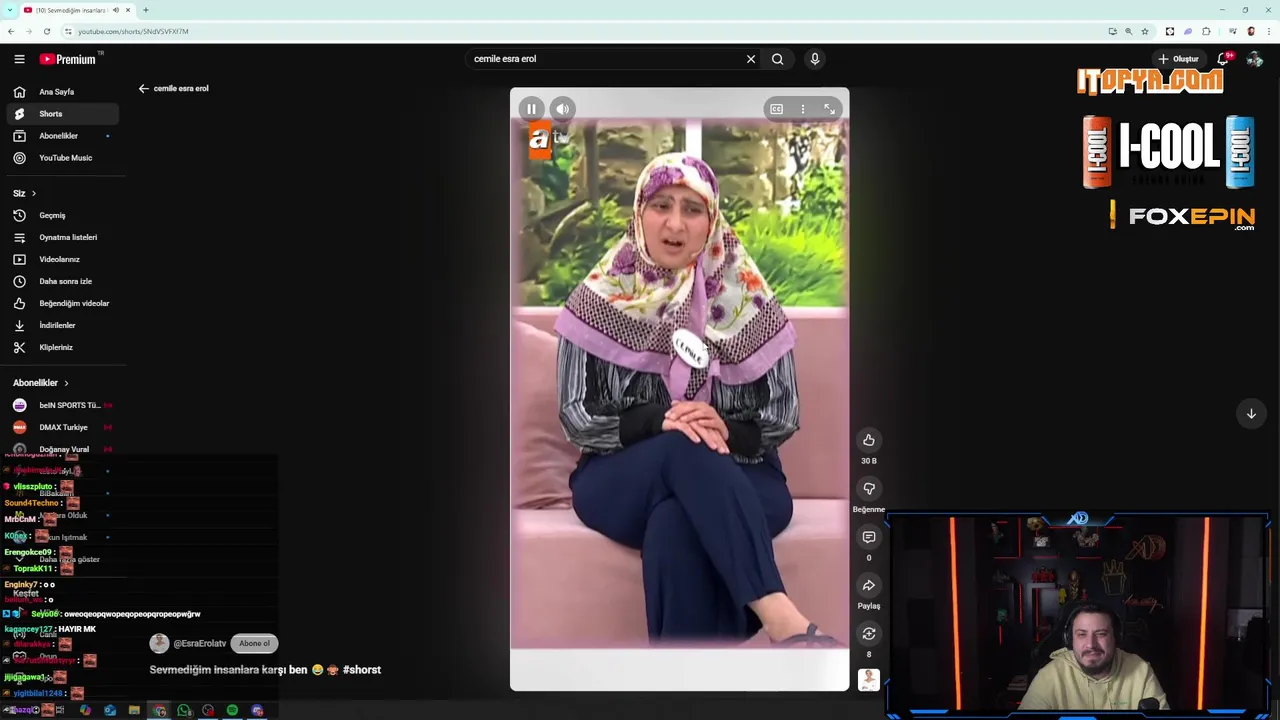Mute the Shorts video volume
This screenshot has width=1280, height=720.
[563, 109]
